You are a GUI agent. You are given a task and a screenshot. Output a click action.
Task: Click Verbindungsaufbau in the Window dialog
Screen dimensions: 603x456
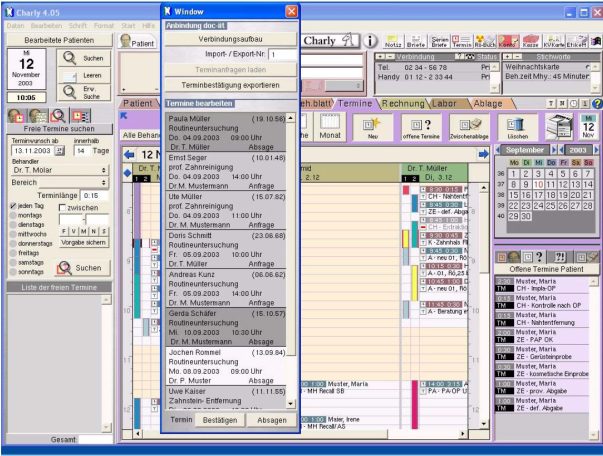[x=231, y=39]
